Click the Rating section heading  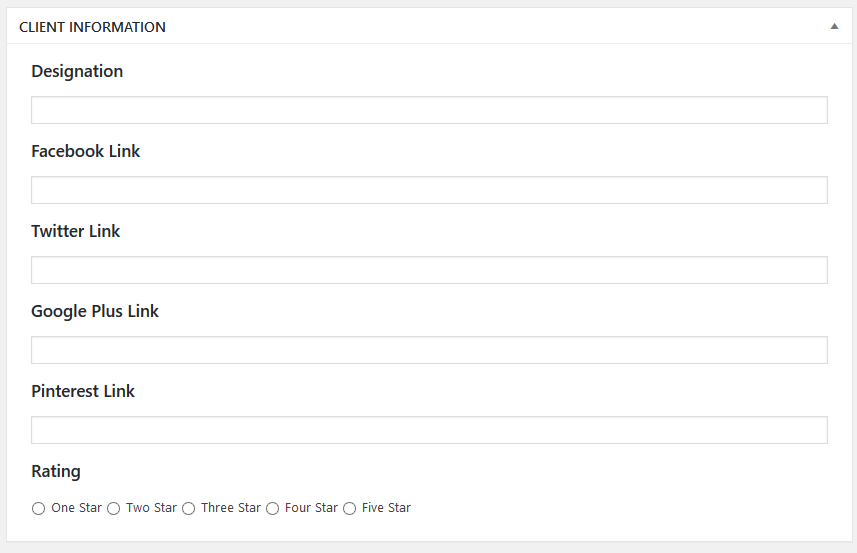click(x=56, y=471)
